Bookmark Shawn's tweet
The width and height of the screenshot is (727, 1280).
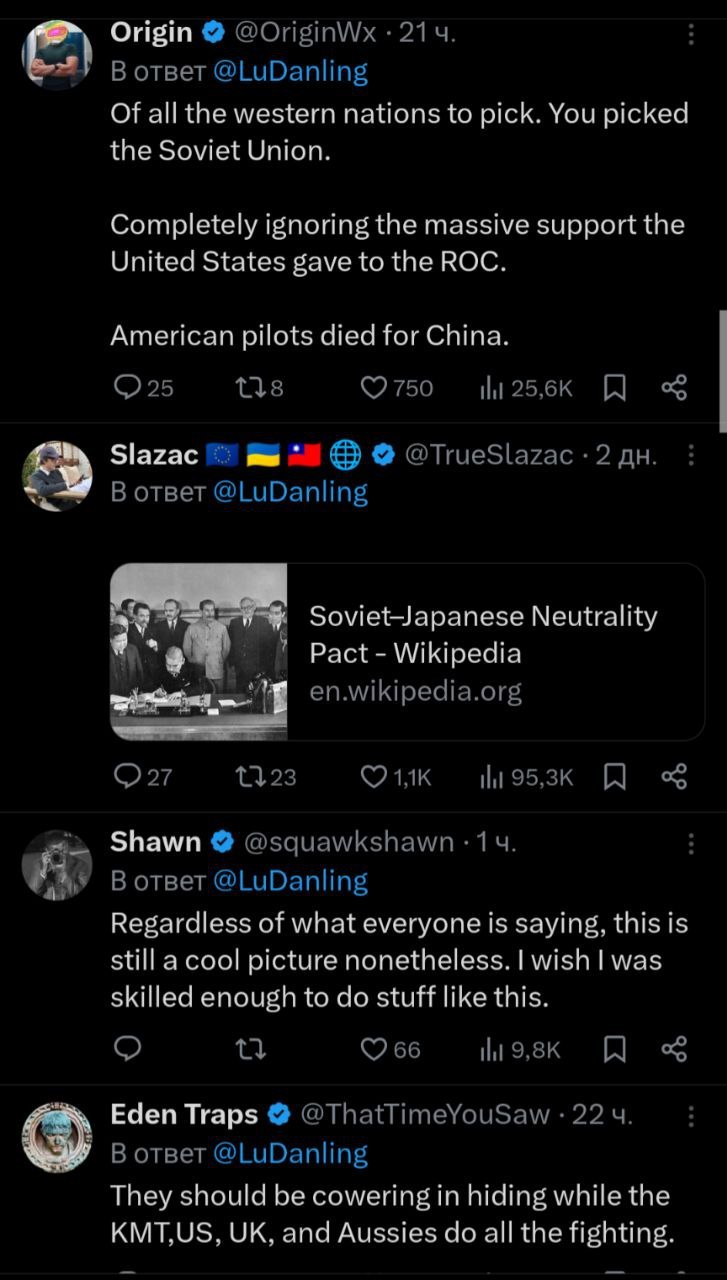616,1049
